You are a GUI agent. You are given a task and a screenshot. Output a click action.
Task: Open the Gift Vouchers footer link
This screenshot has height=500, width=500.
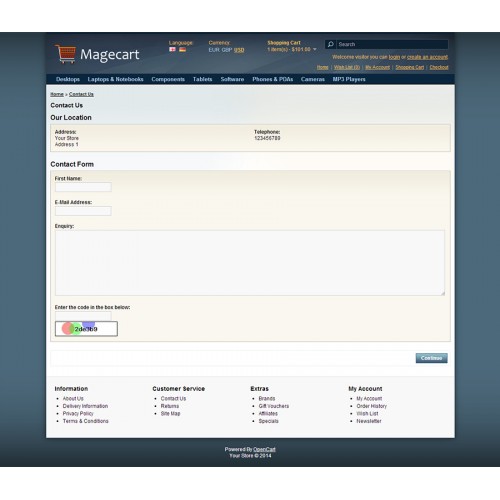click(274, 406)
